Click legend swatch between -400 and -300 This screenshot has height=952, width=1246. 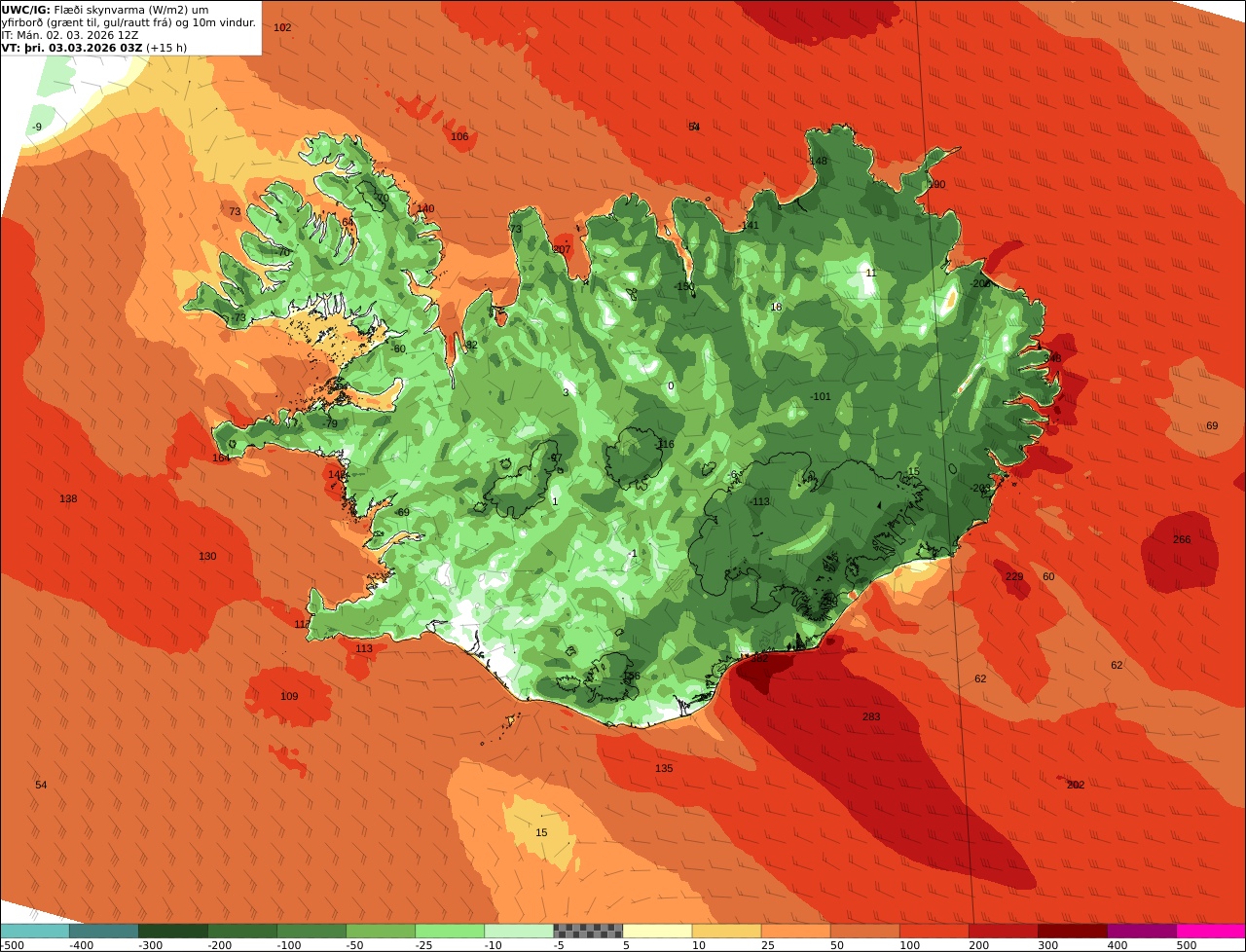click(103, 931)
